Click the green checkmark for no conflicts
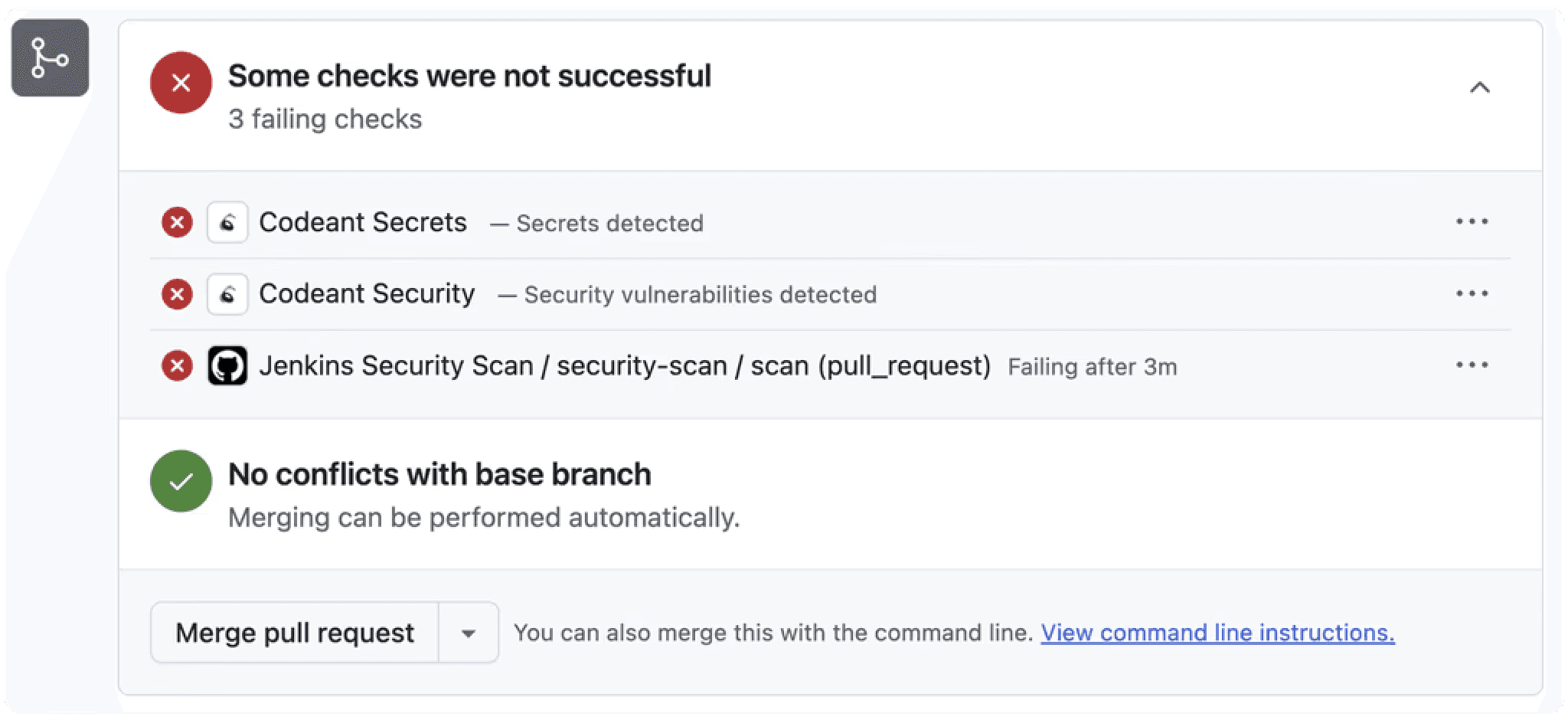The height and width of the screenshot is (720, 1568). point(181,481)
